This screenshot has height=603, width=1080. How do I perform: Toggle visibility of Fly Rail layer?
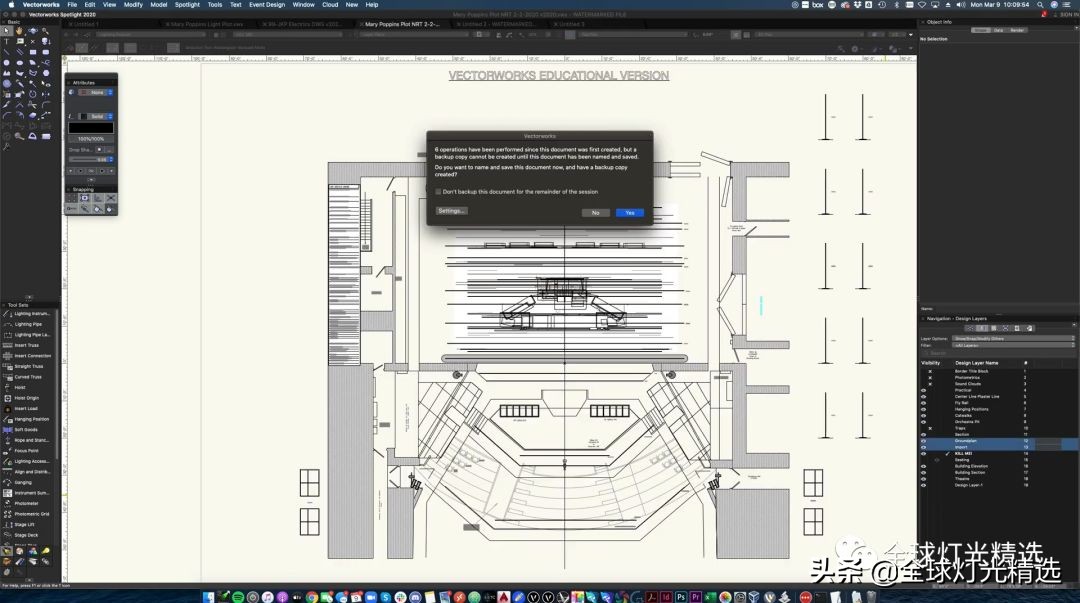pyautogui.click(x=923, y=403)
